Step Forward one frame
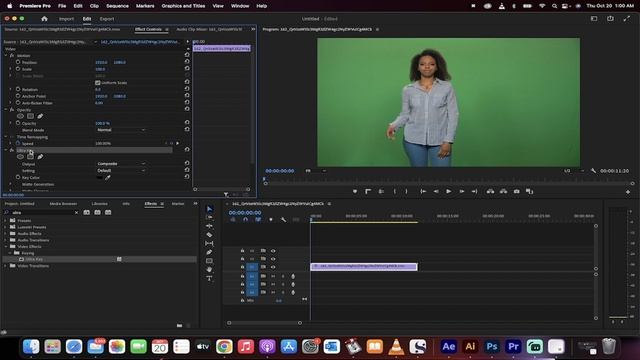The height and width of the screenshot is (360, 640). pos(462,191)
